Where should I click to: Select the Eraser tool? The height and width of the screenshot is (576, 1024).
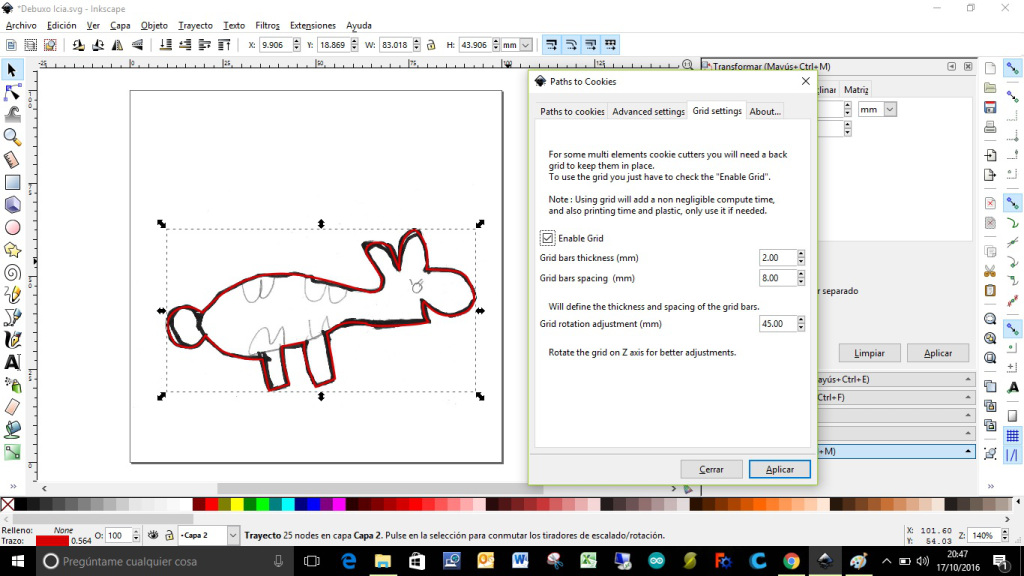(12, 407)
